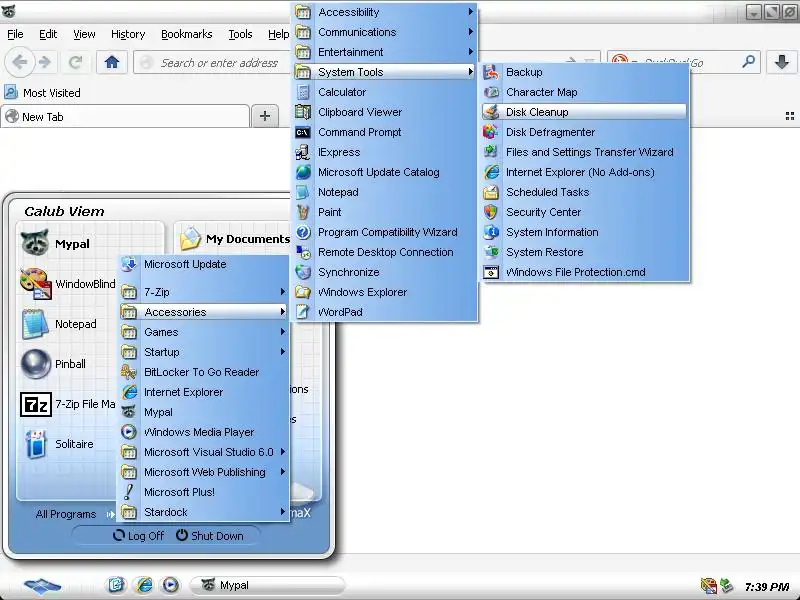Viewport: 800px width, 600px height.
Task: Expand the Games programs folder
Action: 204,332
